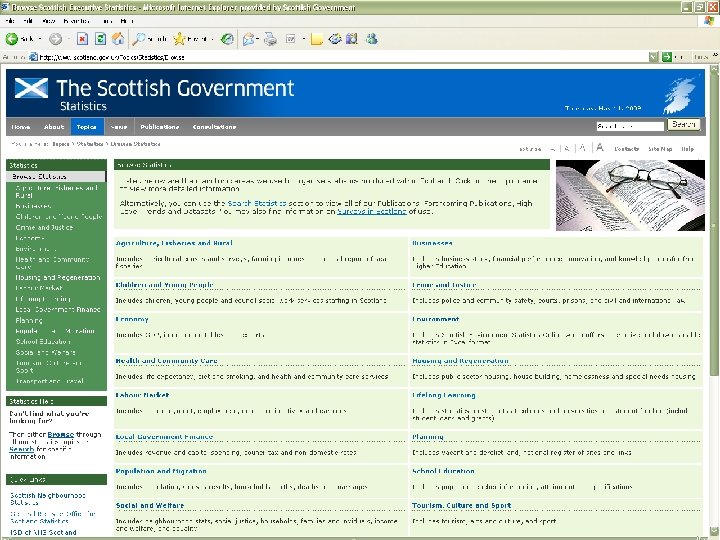Open the About navigation tab
The image size is (720, 540).
coord(54,127)
